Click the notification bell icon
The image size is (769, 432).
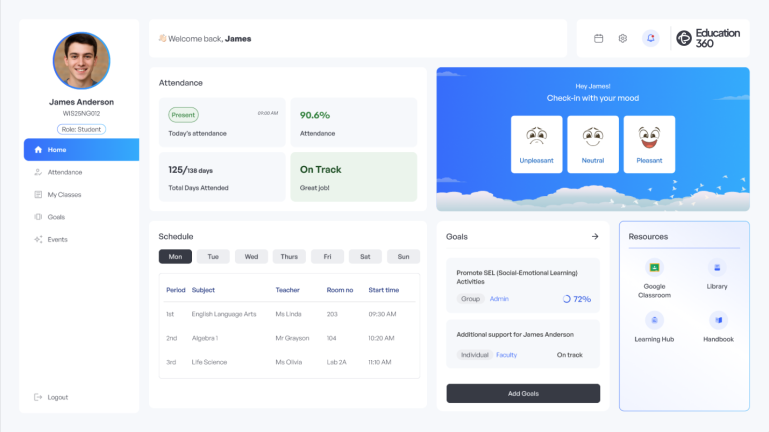pos(651,38)
